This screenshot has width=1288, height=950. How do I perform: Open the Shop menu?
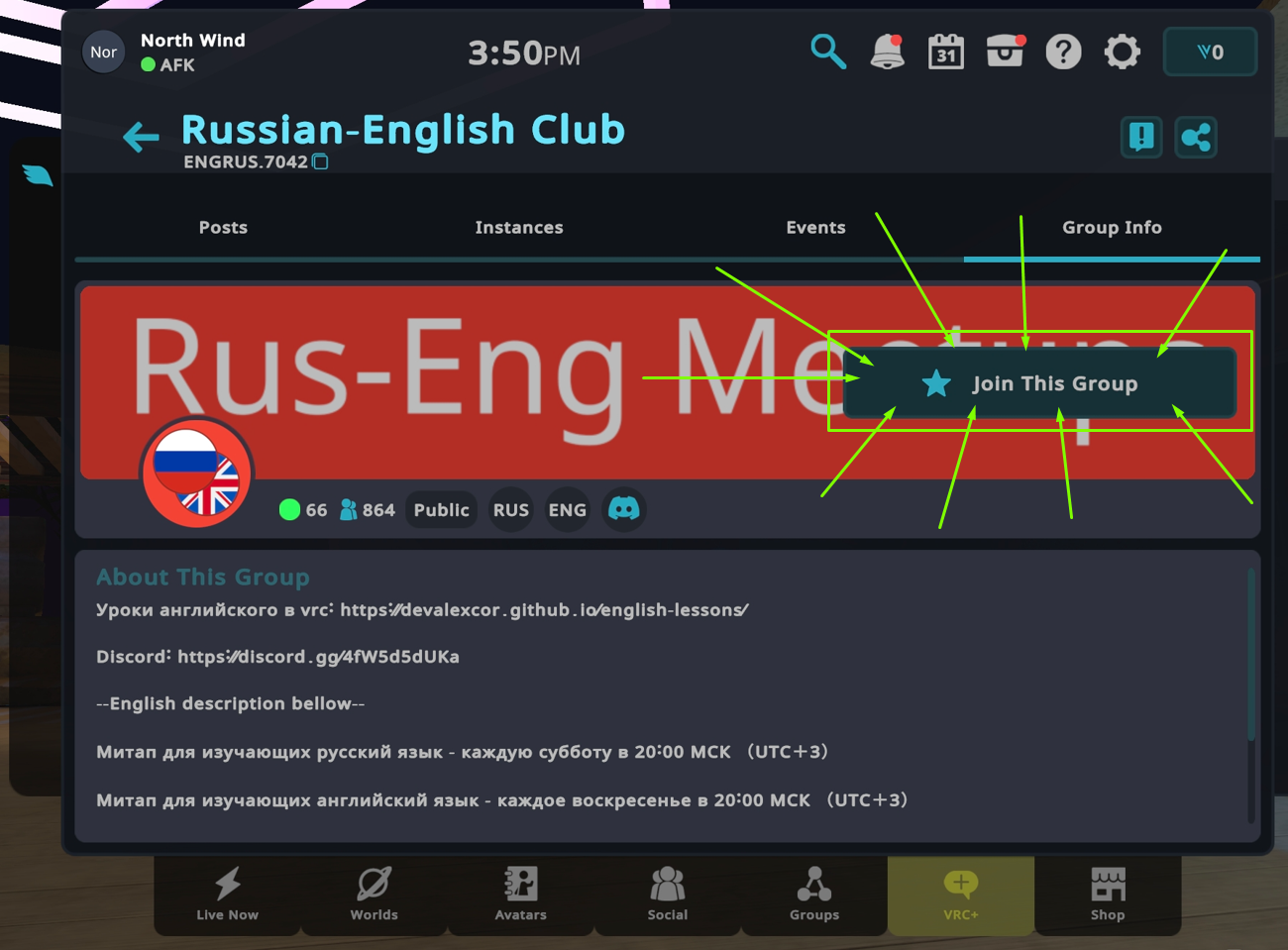click(1108, 895)
